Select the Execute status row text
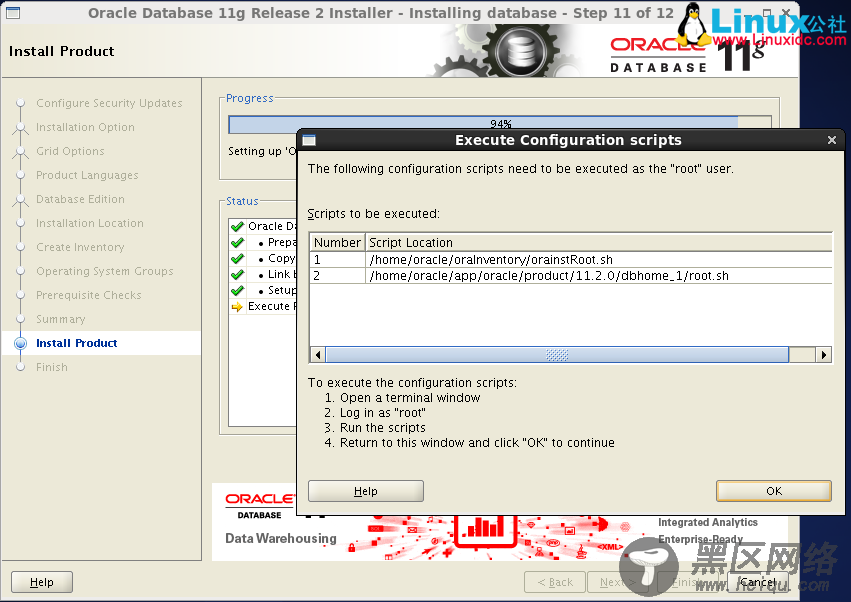The image size is (851, 602). click(272, 306)
